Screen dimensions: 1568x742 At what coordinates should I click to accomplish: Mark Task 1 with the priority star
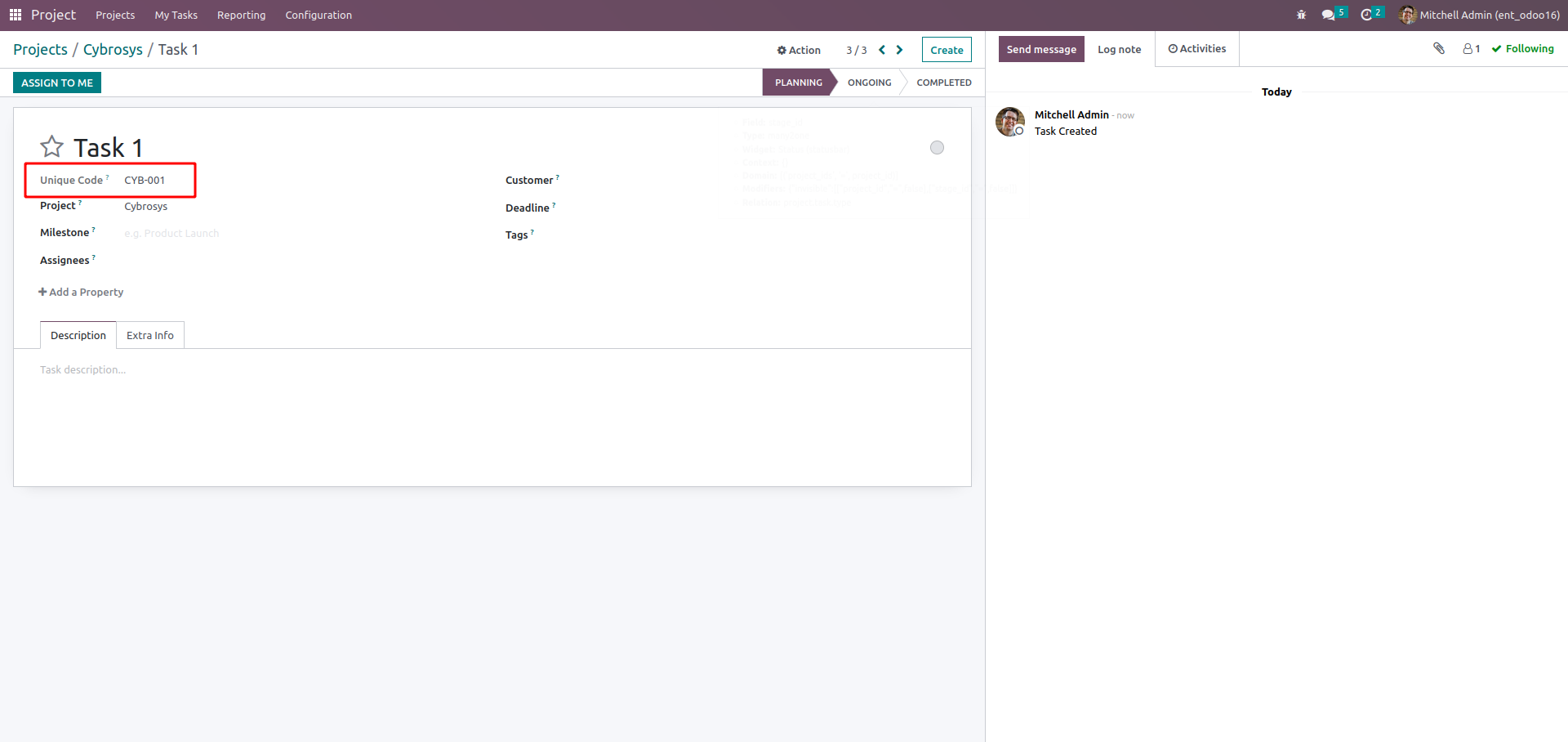coord(51,146)
